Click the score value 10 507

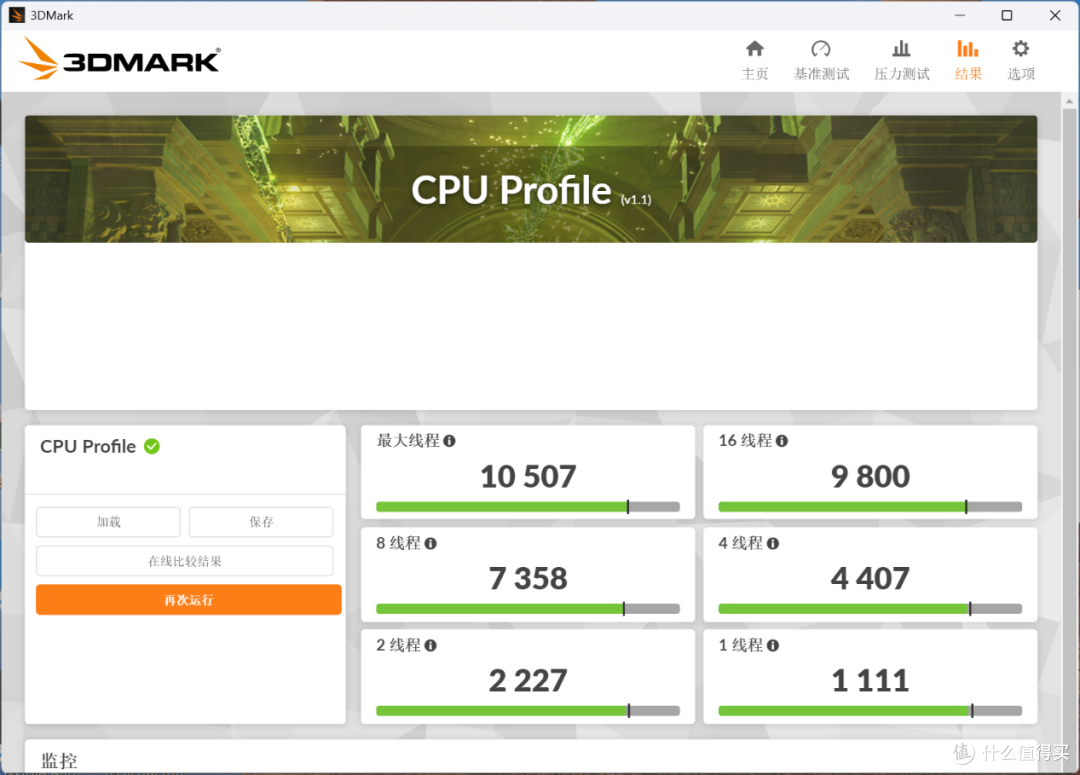[528, 477]
